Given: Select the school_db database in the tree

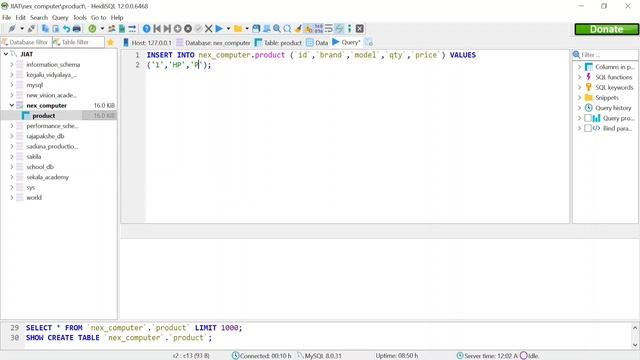Looking at the screenshot, I should click(x=40, y=167).
